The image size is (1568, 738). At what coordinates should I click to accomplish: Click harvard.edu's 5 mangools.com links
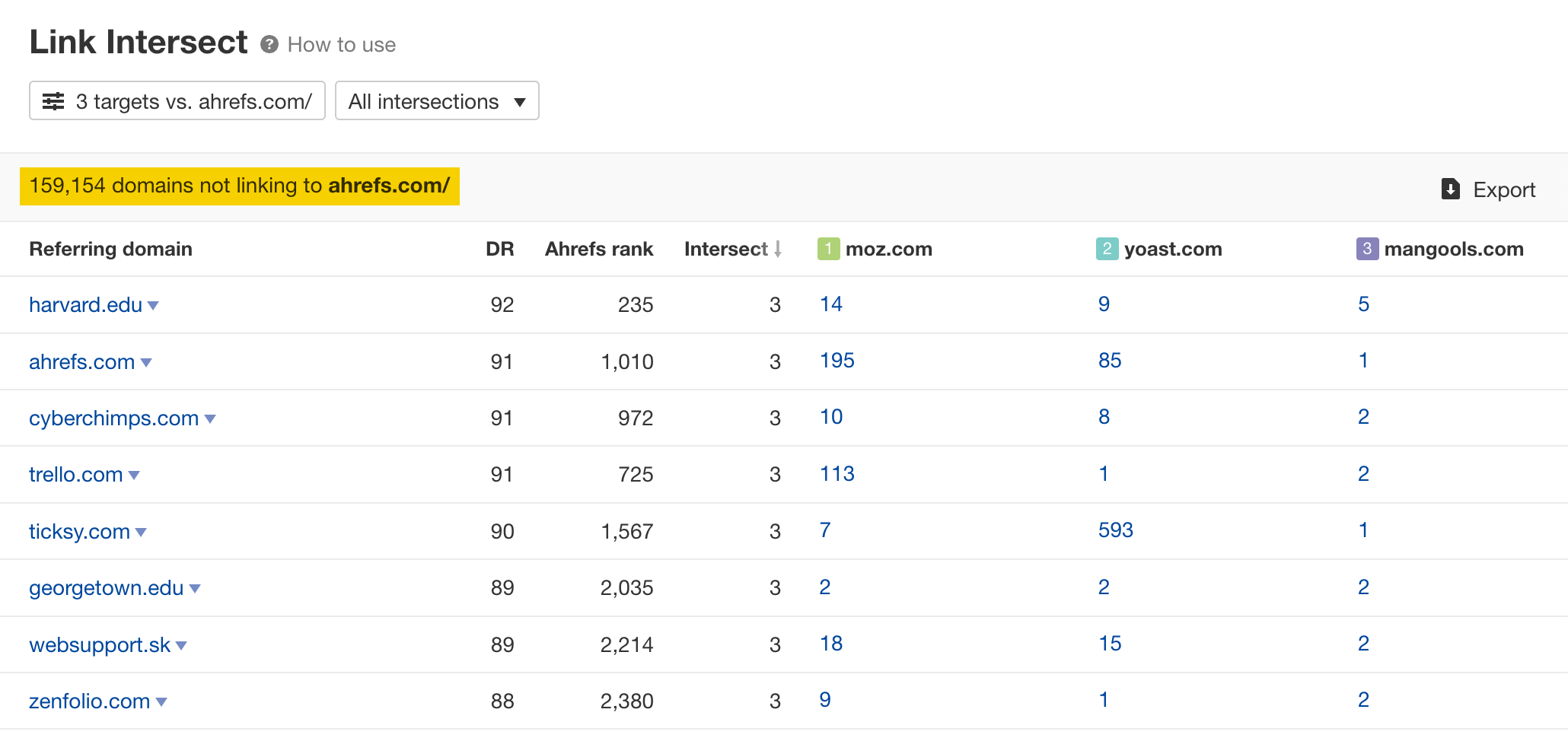[x=1363, y=304]
